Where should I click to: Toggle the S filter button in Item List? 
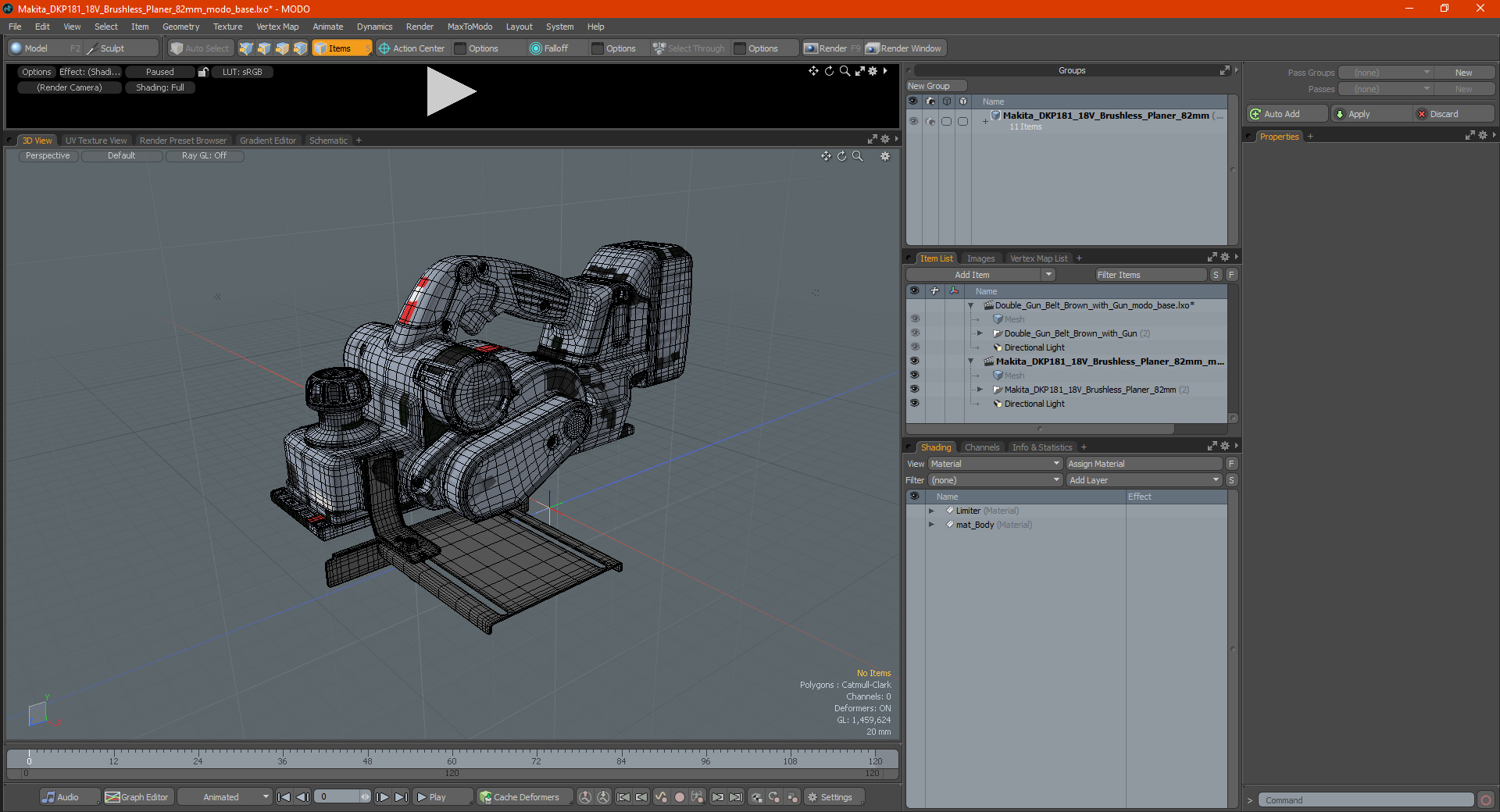[x=1216, y=275]
